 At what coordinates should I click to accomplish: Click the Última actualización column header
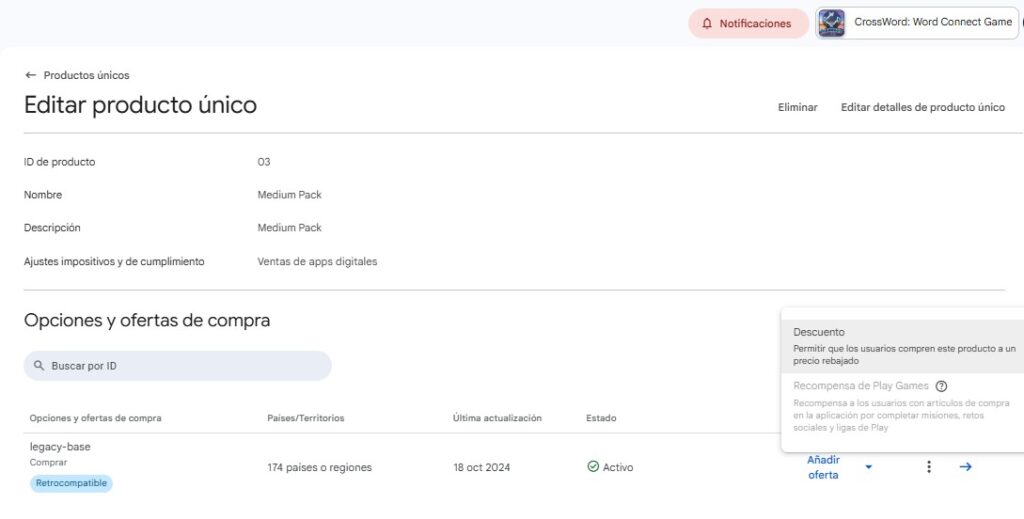click(497, 418)
